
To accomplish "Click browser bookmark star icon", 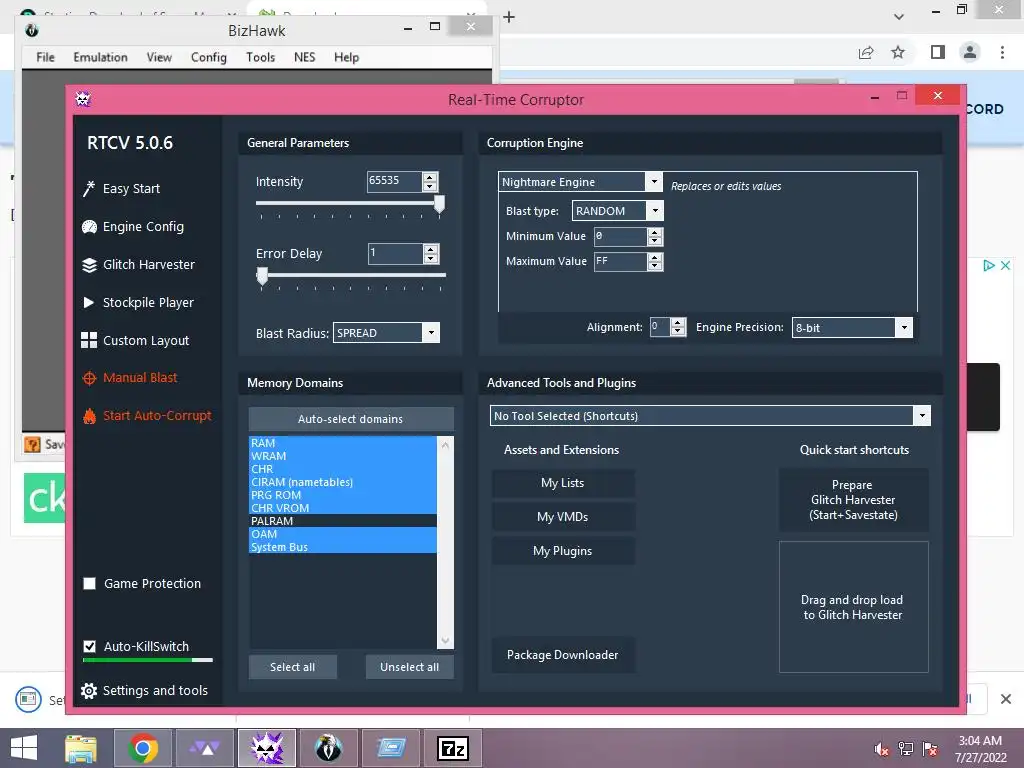I will click(898, 52).
